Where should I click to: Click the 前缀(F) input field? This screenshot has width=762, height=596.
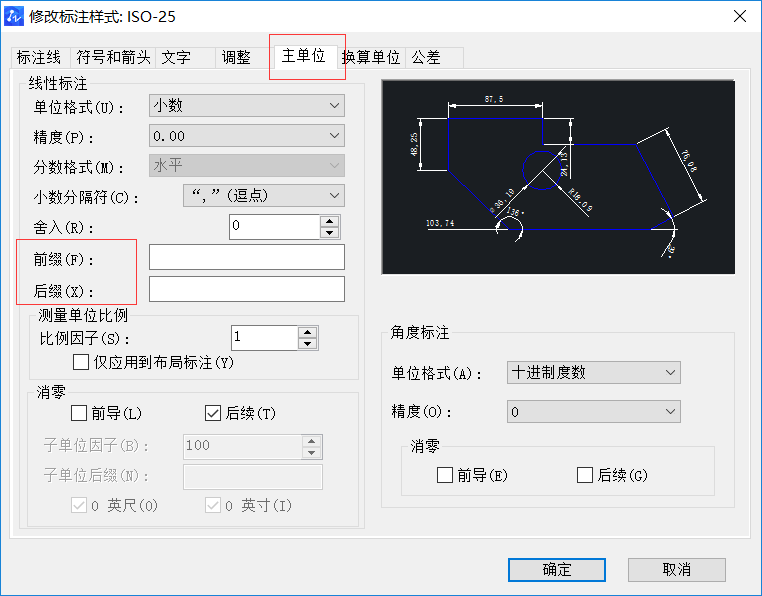click(246, 258)
